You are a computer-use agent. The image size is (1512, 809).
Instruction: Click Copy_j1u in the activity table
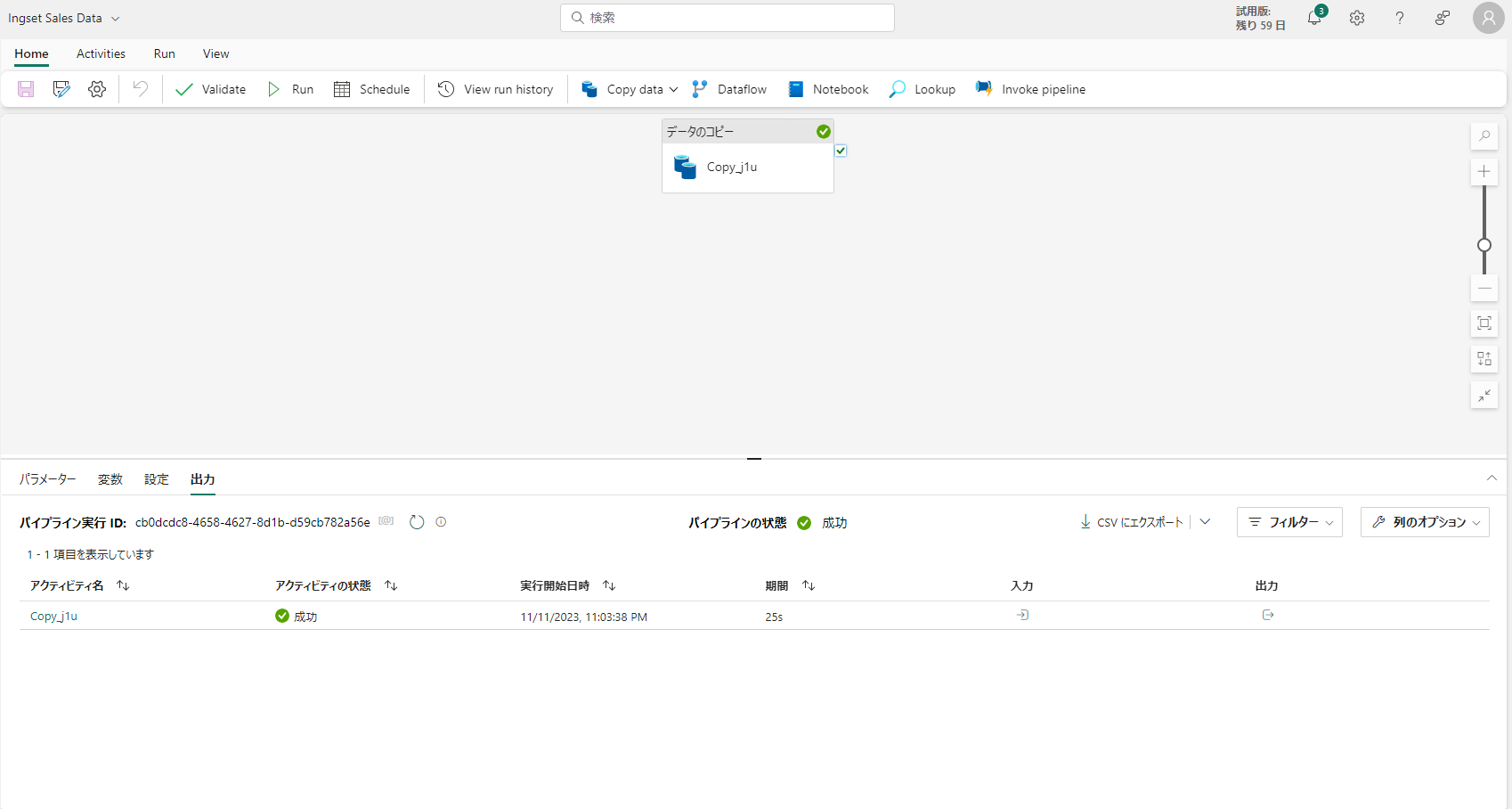coord(53,617)
